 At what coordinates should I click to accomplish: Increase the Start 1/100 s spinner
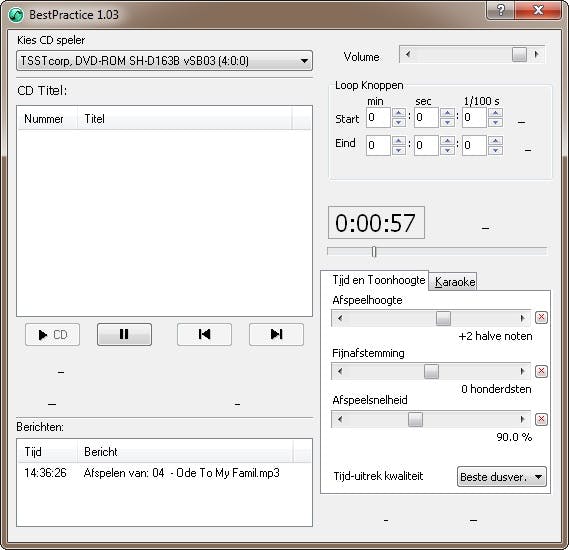495,113
